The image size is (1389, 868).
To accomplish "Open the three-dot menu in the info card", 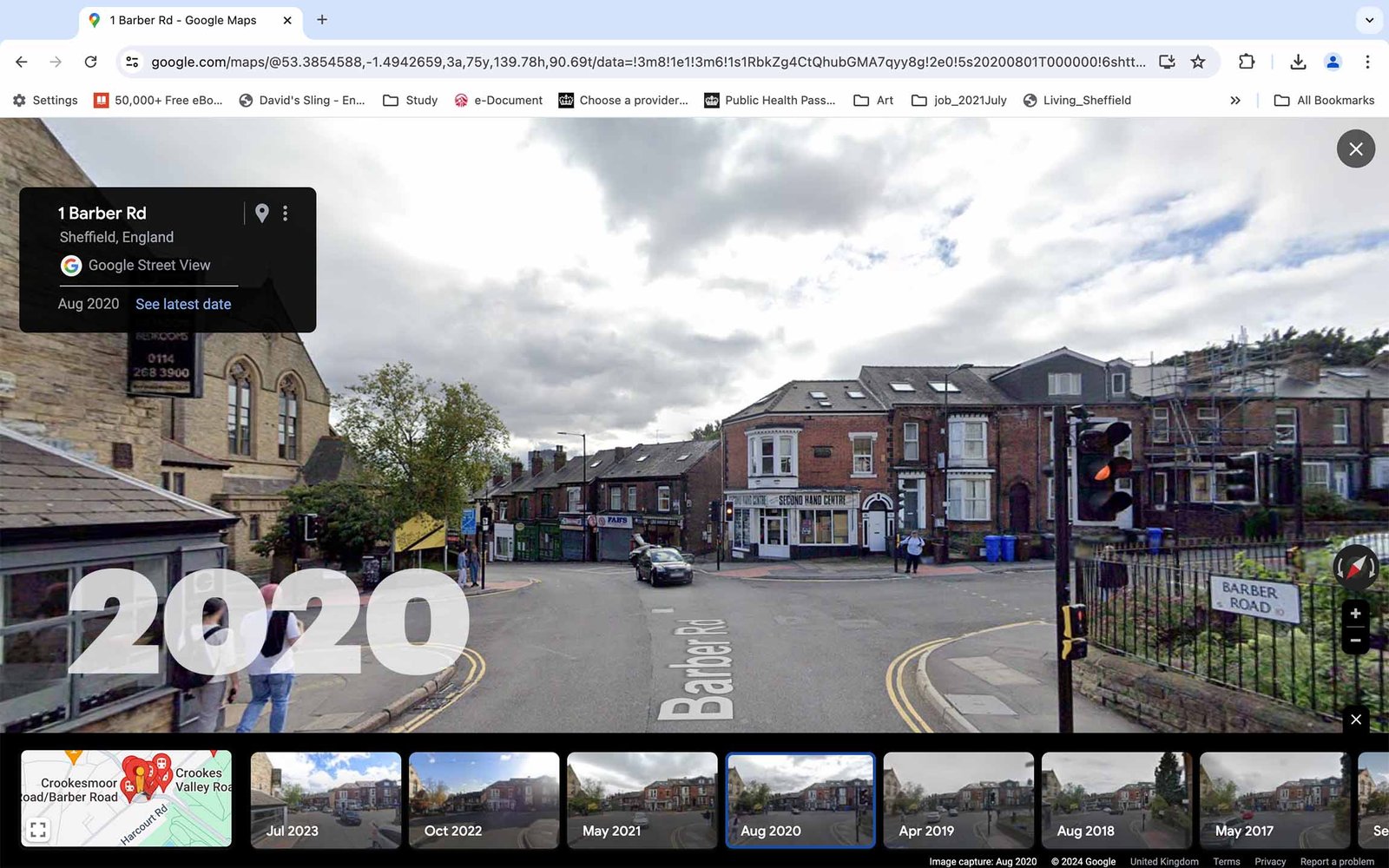I will point(285,213).
